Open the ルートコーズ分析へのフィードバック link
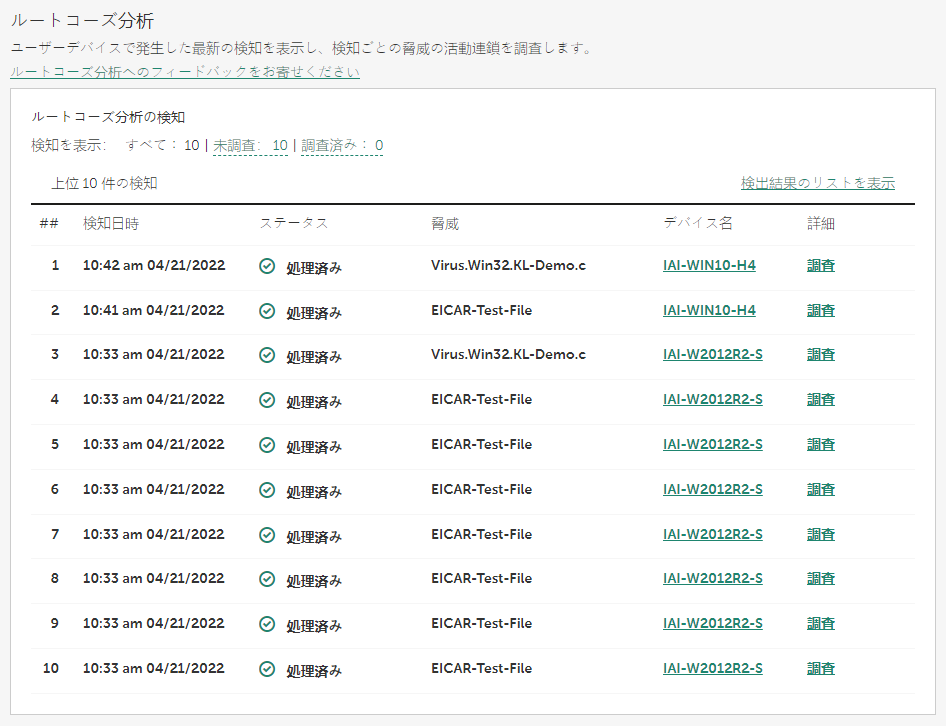The image size is (946, 726). pos(185,72)
